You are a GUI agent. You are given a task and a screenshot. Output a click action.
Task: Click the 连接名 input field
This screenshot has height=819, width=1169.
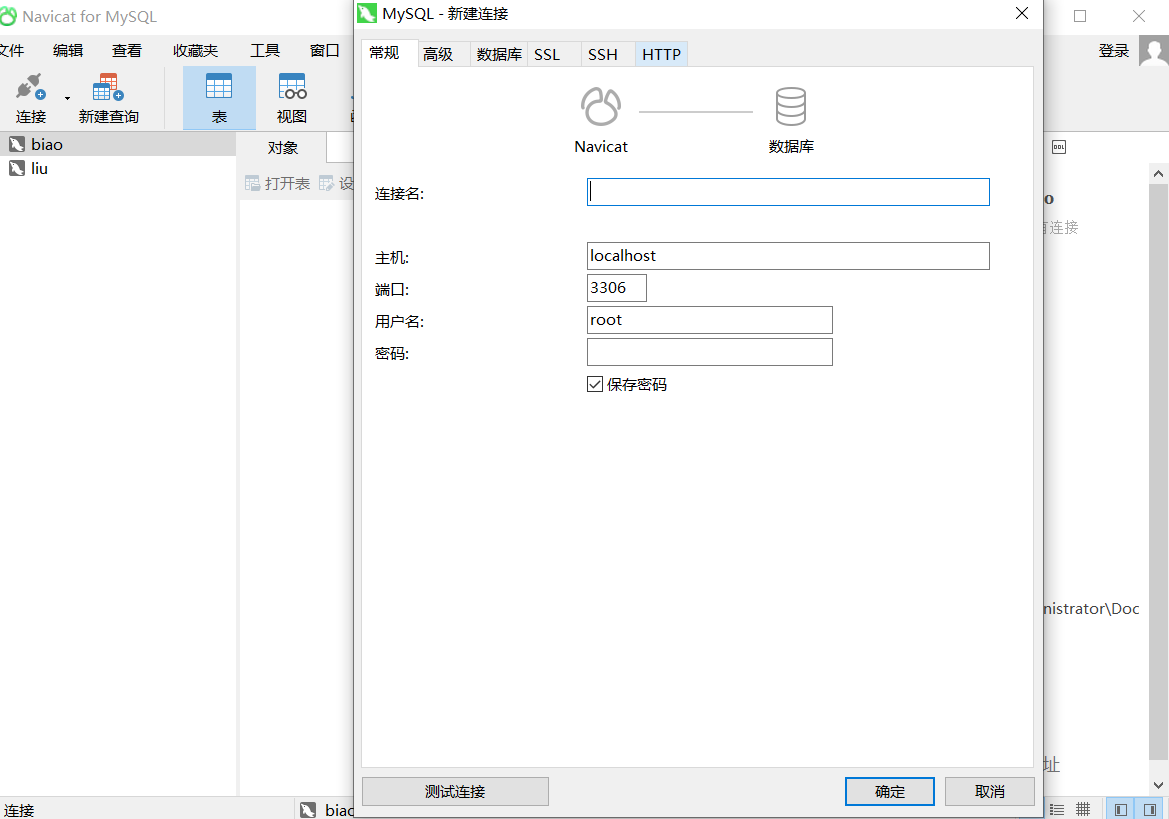[788, 192]
